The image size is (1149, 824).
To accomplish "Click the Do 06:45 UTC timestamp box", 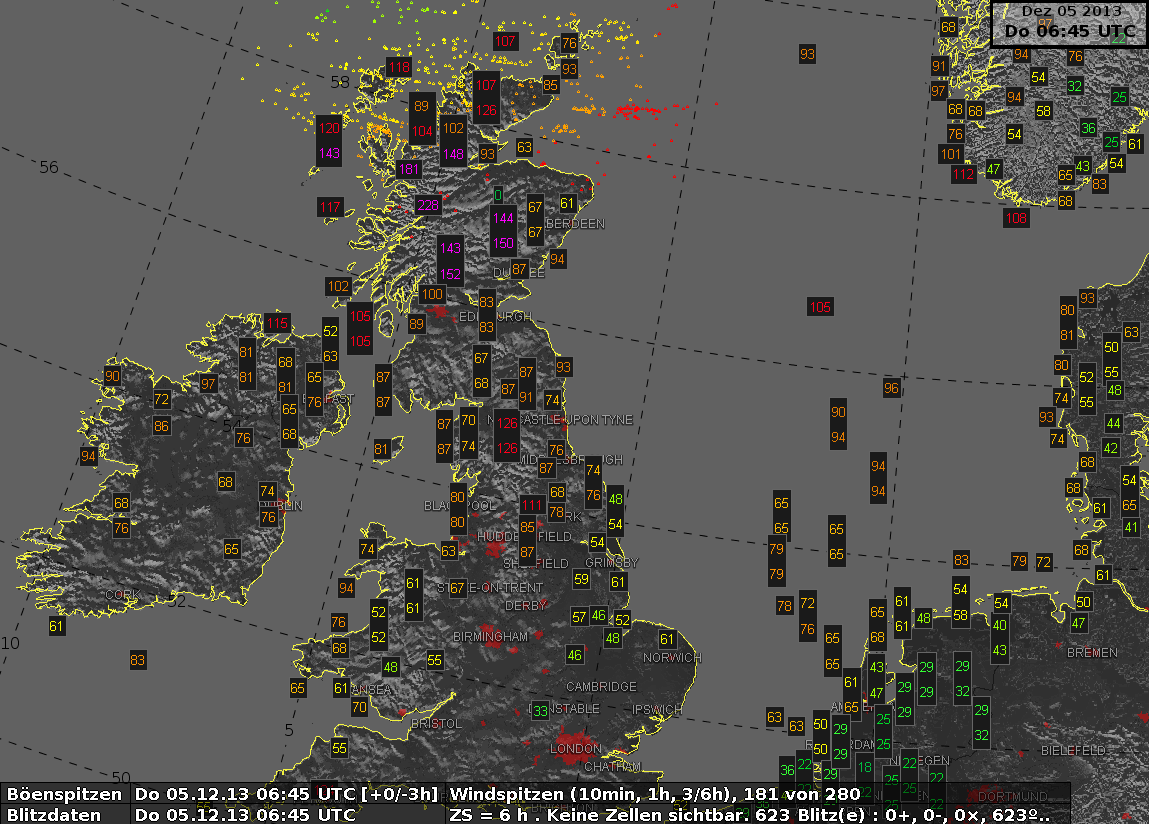I will click(x=1069, y=31).
